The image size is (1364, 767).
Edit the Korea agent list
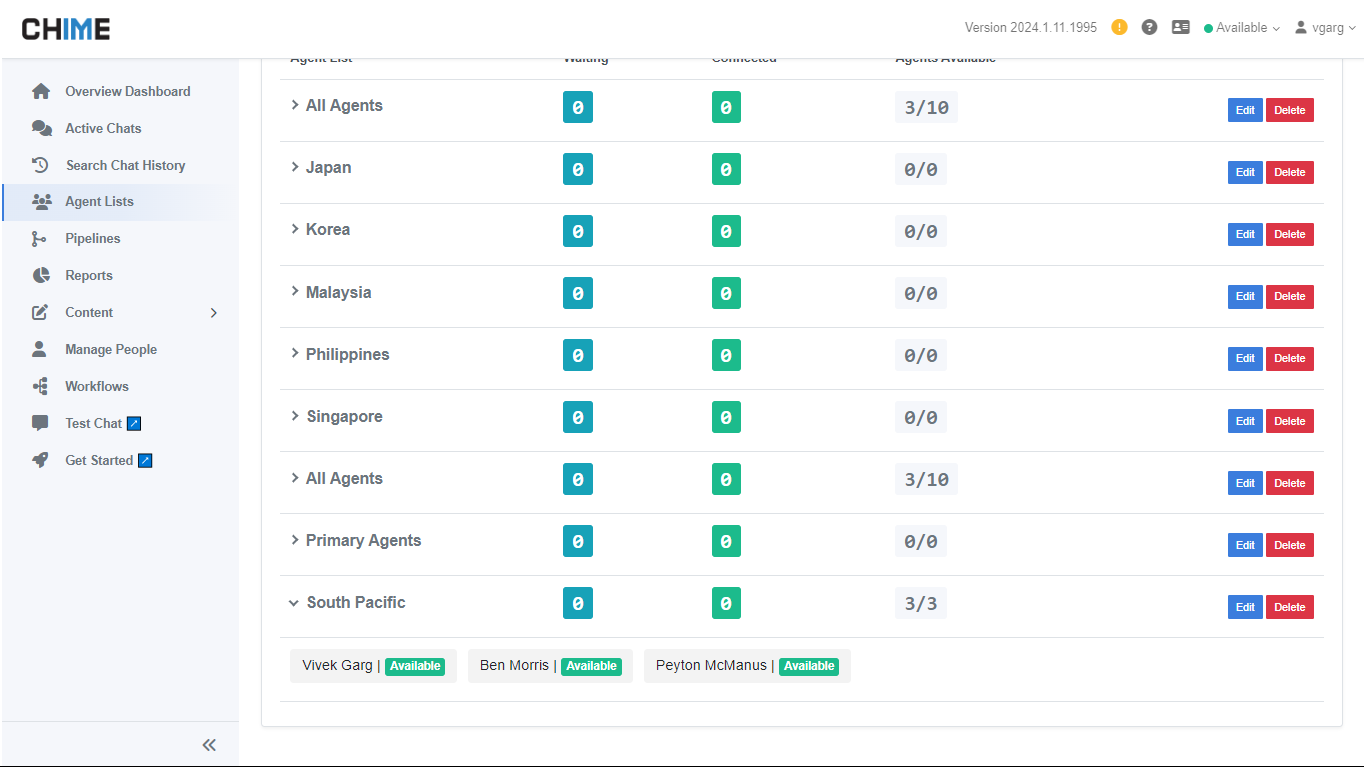click(1244, 234)
